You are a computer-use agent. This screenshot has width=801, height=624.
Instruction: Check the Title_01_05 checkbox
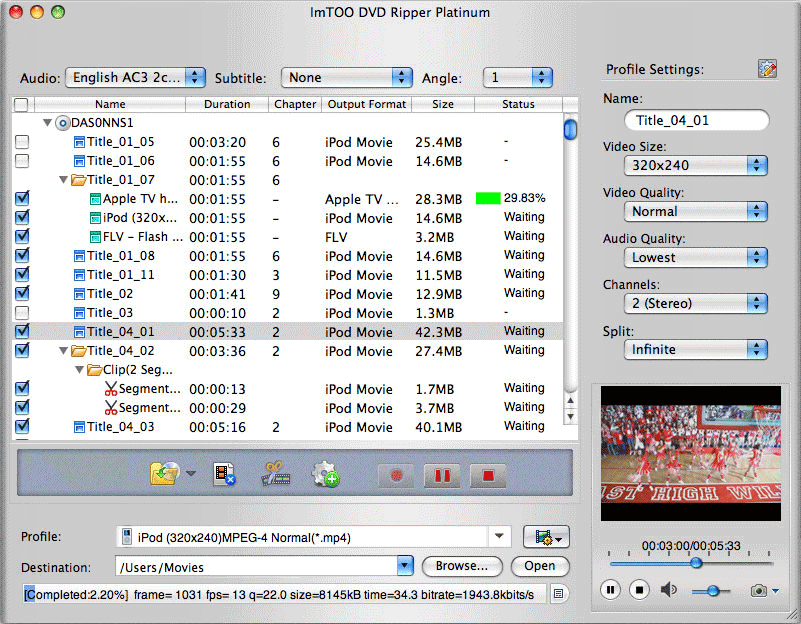coord(22,141)
